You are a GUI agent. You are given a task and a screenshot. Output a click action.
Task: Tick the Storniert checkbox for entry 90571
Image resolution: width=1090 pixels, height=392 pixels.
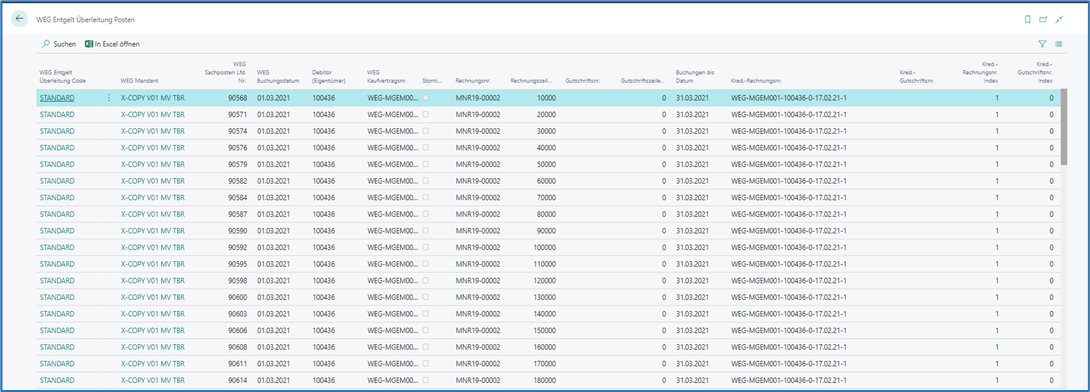(425, 114)
